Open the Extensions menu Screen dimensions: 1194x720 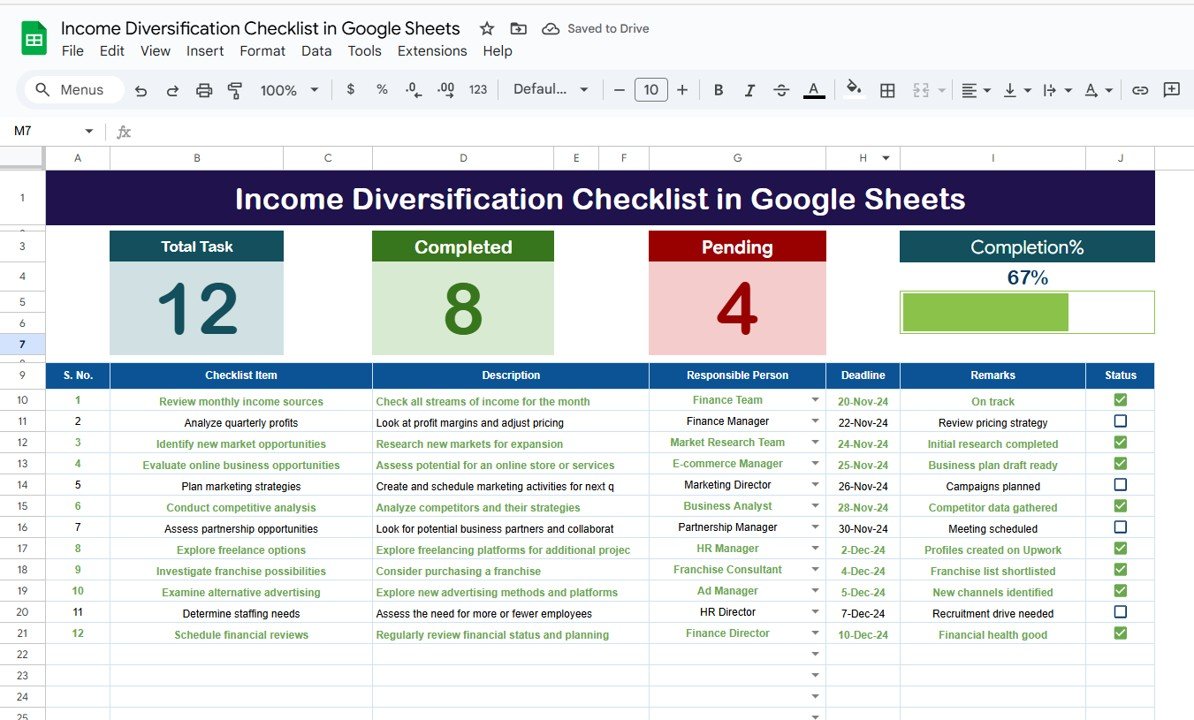point(432,51)
